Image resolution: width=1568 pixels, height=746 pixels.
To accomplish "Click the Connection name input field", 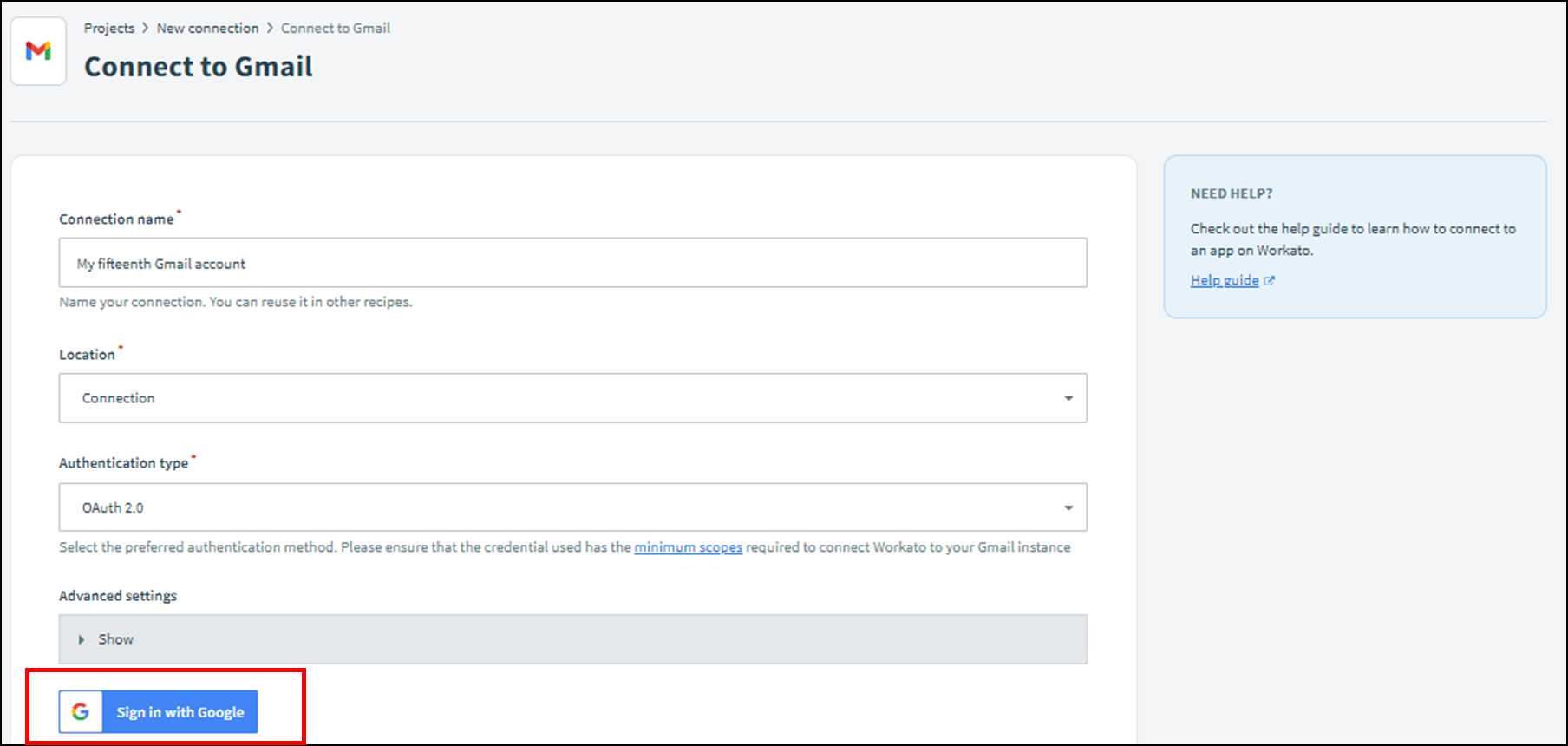I will 572,263.
